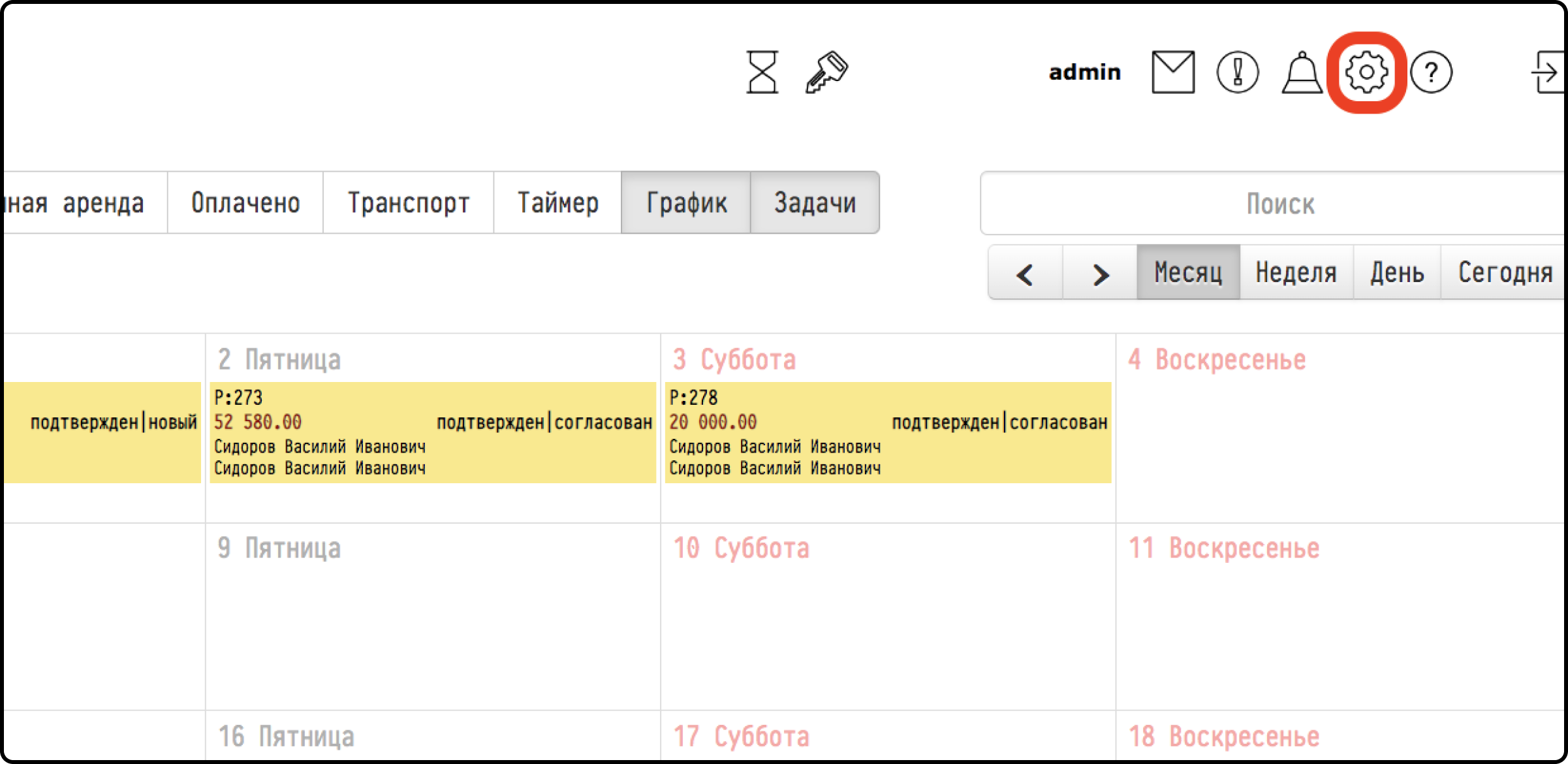Click the key access icon
1568x764 pixels.
(x=826, y=72)
